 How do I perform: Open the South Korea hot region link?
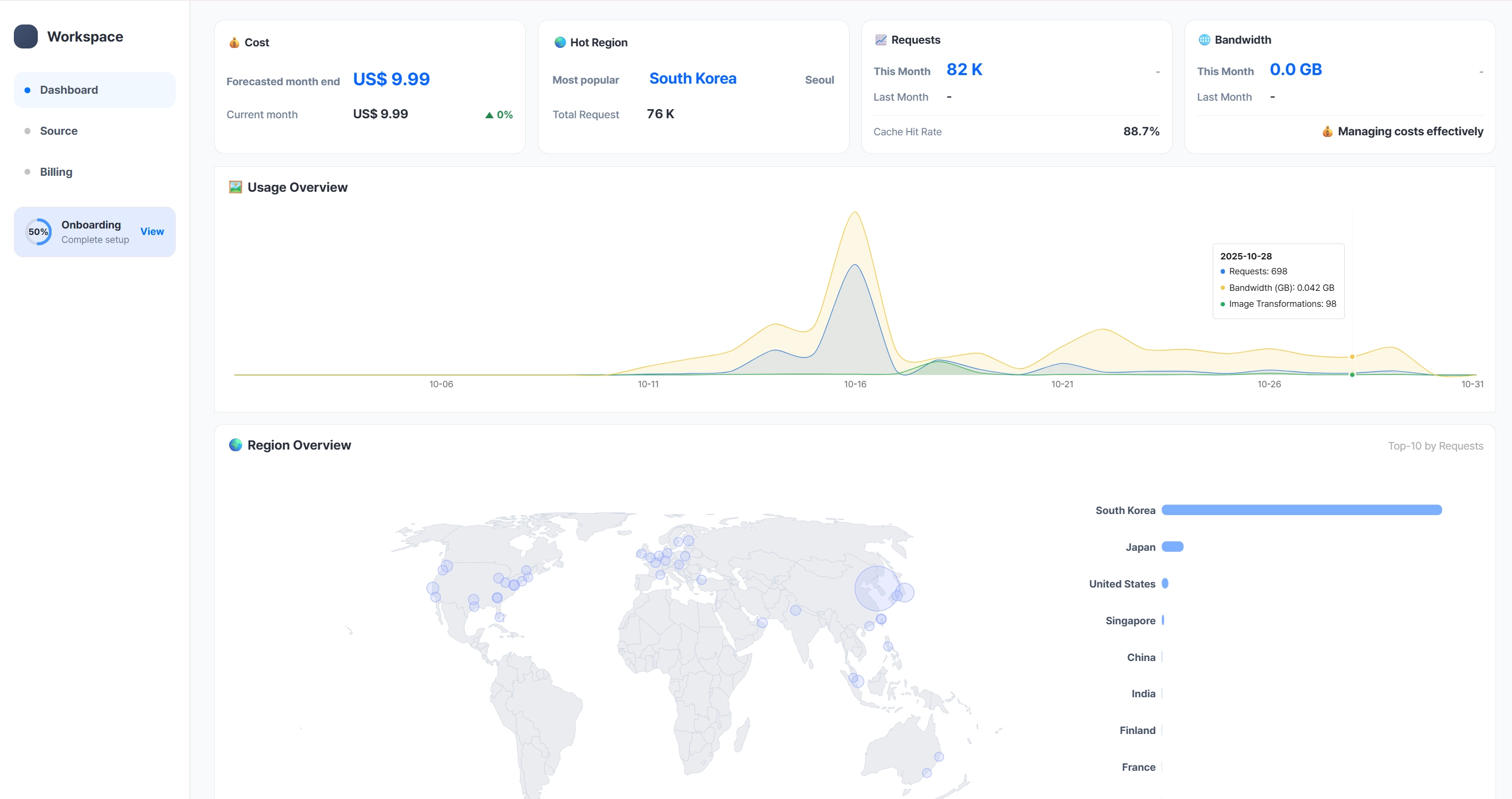click(x=692, y=78)
